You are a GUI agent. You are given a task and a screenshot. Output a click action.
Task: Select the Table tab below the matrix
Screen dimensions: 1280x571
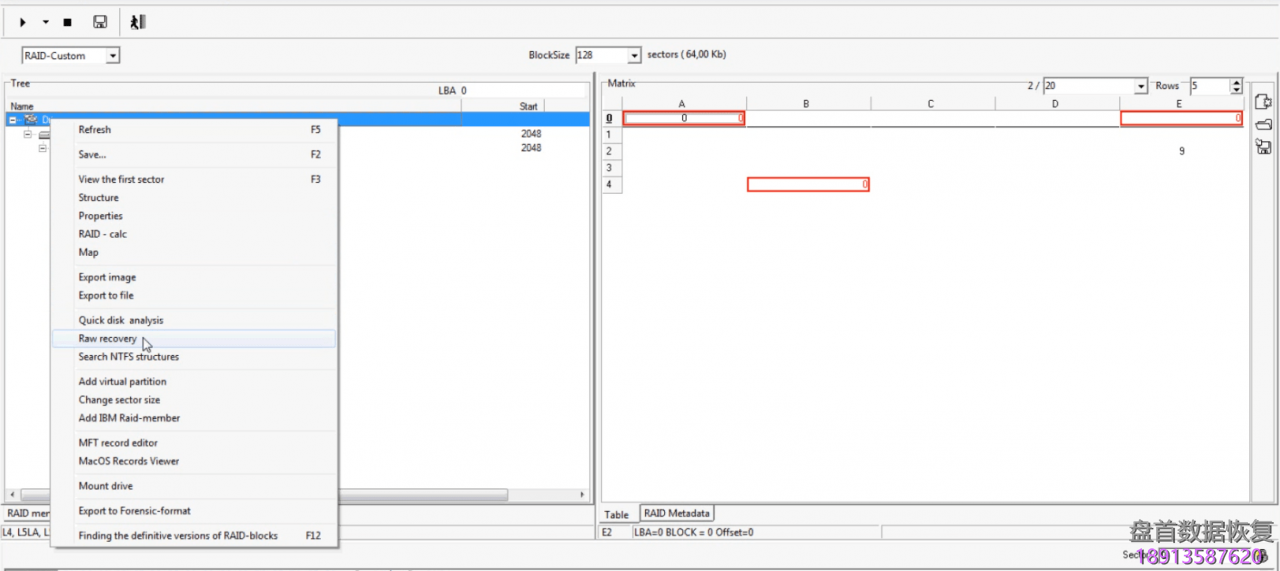[617, 515]
